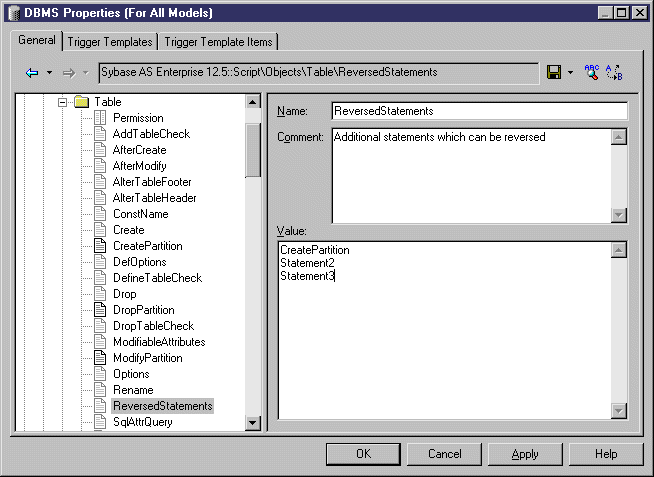The image size is (654, 477).
Task: Collapse the Table folder node
Action: click(x=63, y=102)
